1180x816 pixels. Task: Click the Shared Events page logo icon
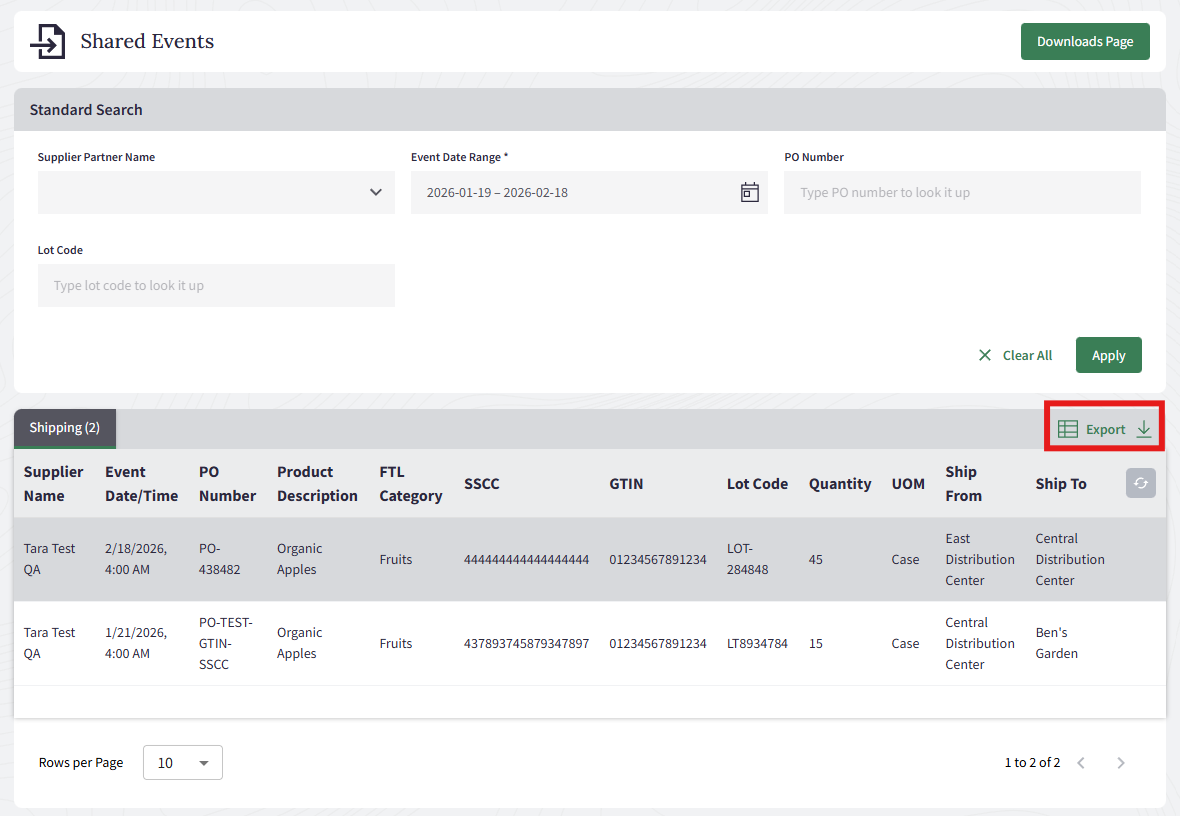point(47,42)
